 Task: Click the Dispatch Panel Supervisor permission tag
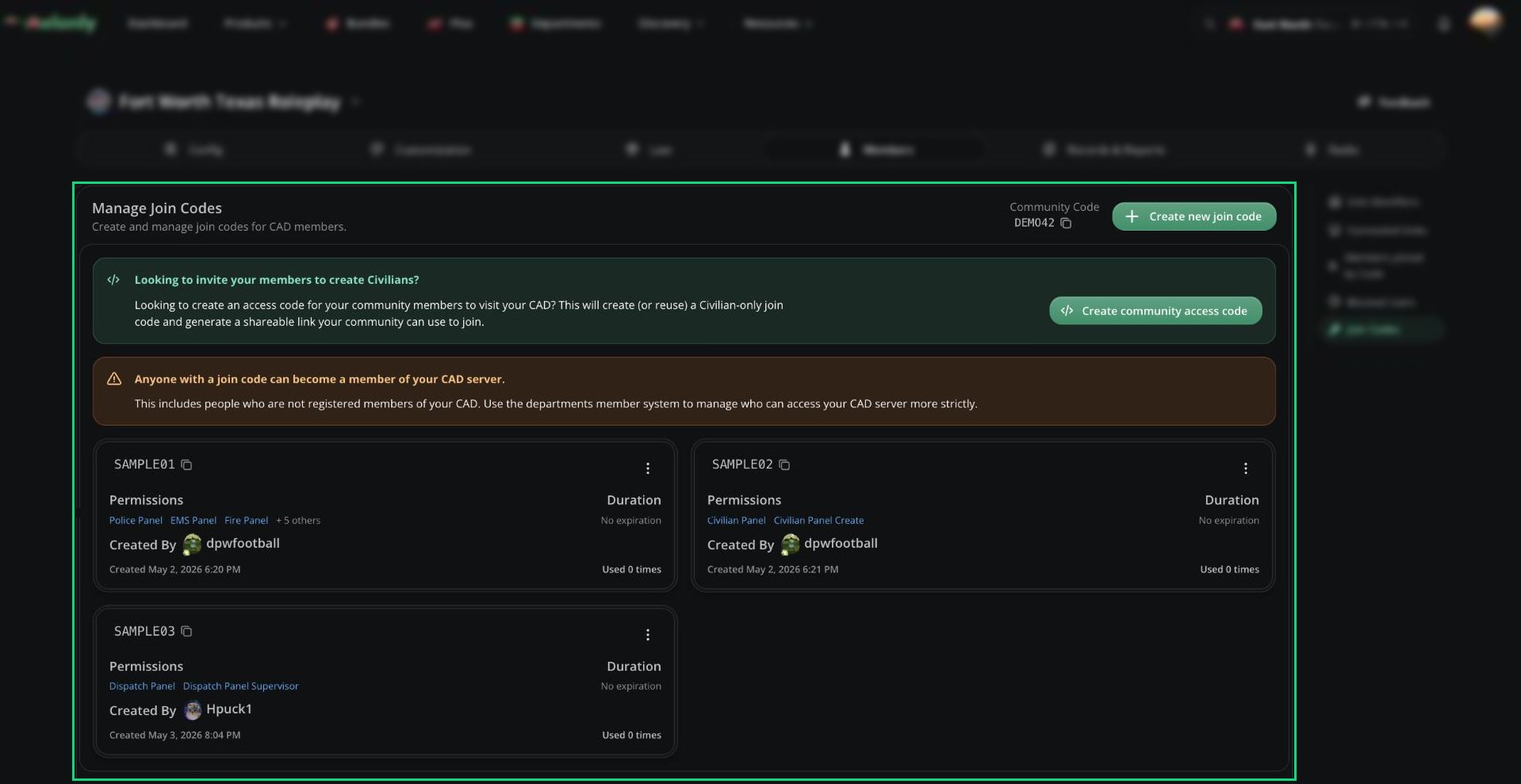click(x=241, y=686)
